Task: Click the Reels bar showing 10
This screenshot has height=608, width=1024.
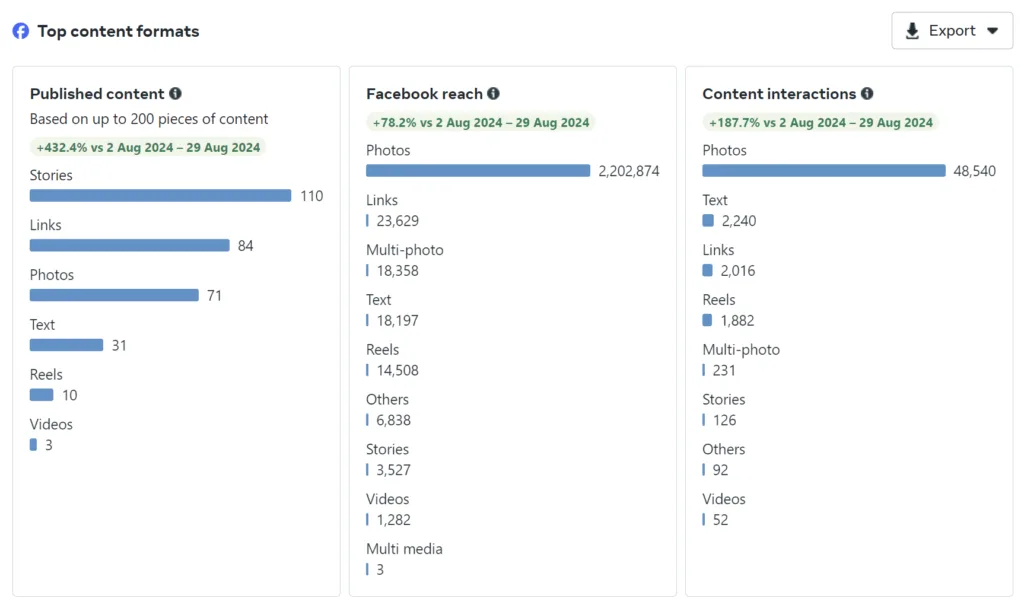Action: pyautogui.click(x=41, y=395)
